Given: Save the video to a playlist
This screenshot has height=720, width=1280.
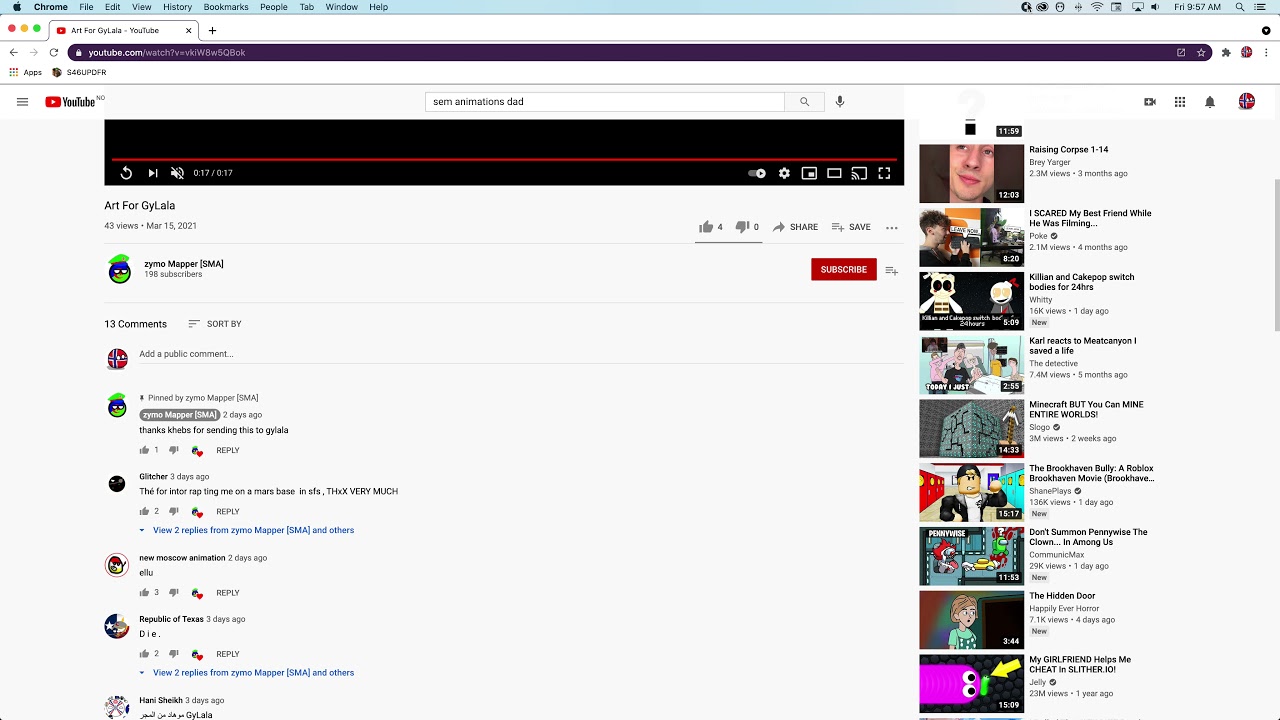Looking at the screenshot, I should pyautogui.click(x=851, y=227).
